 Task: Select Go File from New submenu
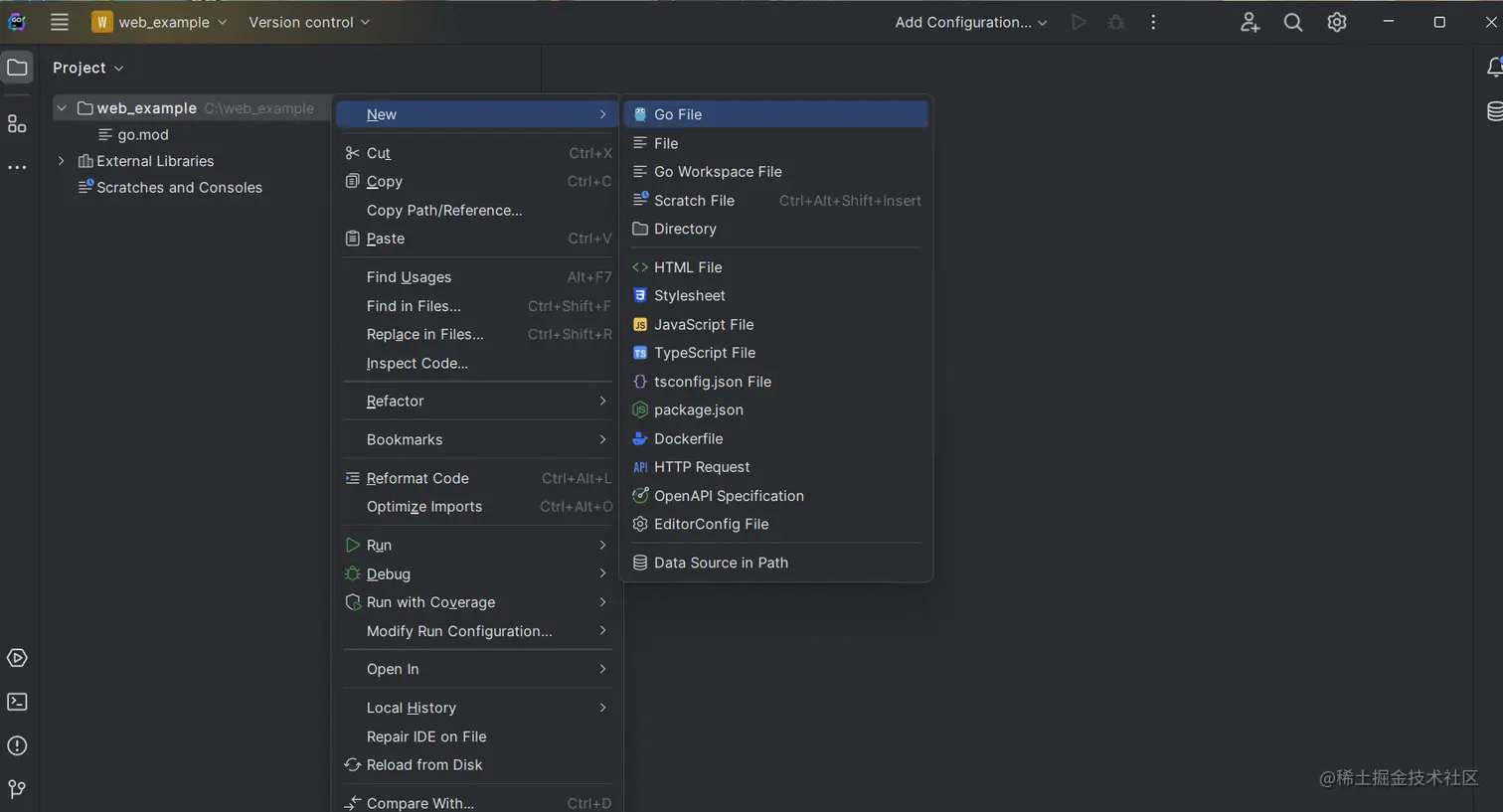tap(678, 114)
